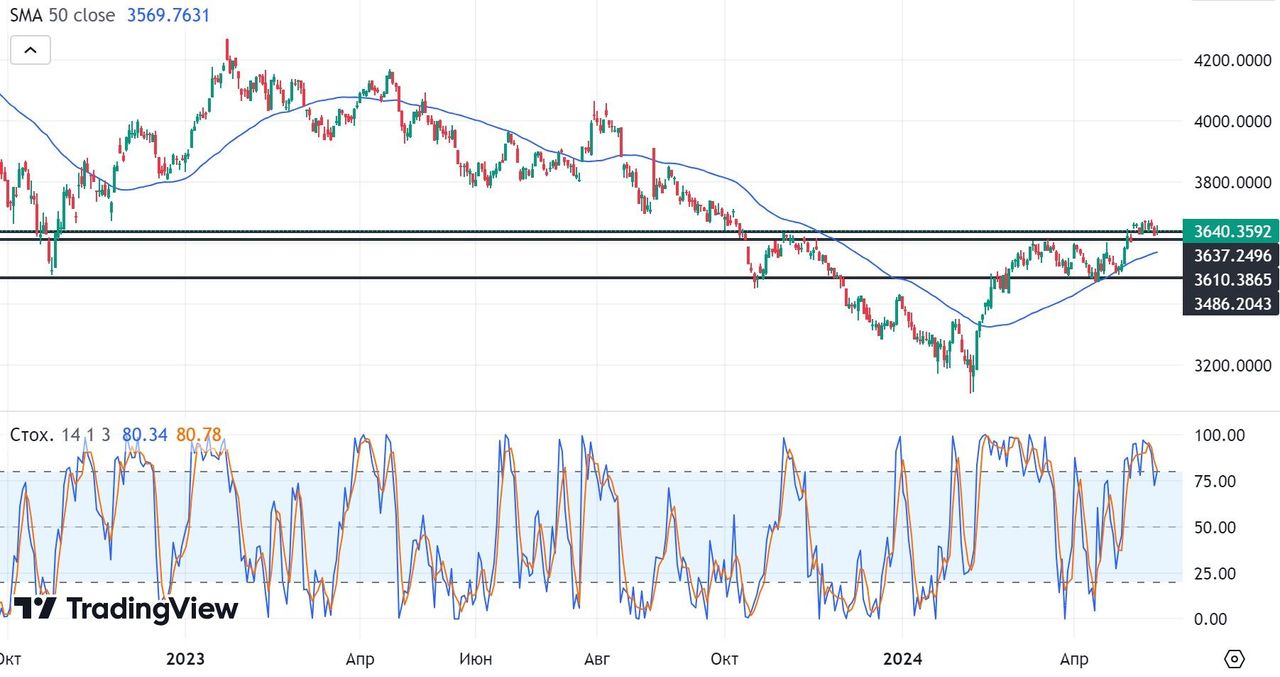Open chart settings via the hexagon gear icon
The image size is (1280, 677).
click(x=1234, y=659)
